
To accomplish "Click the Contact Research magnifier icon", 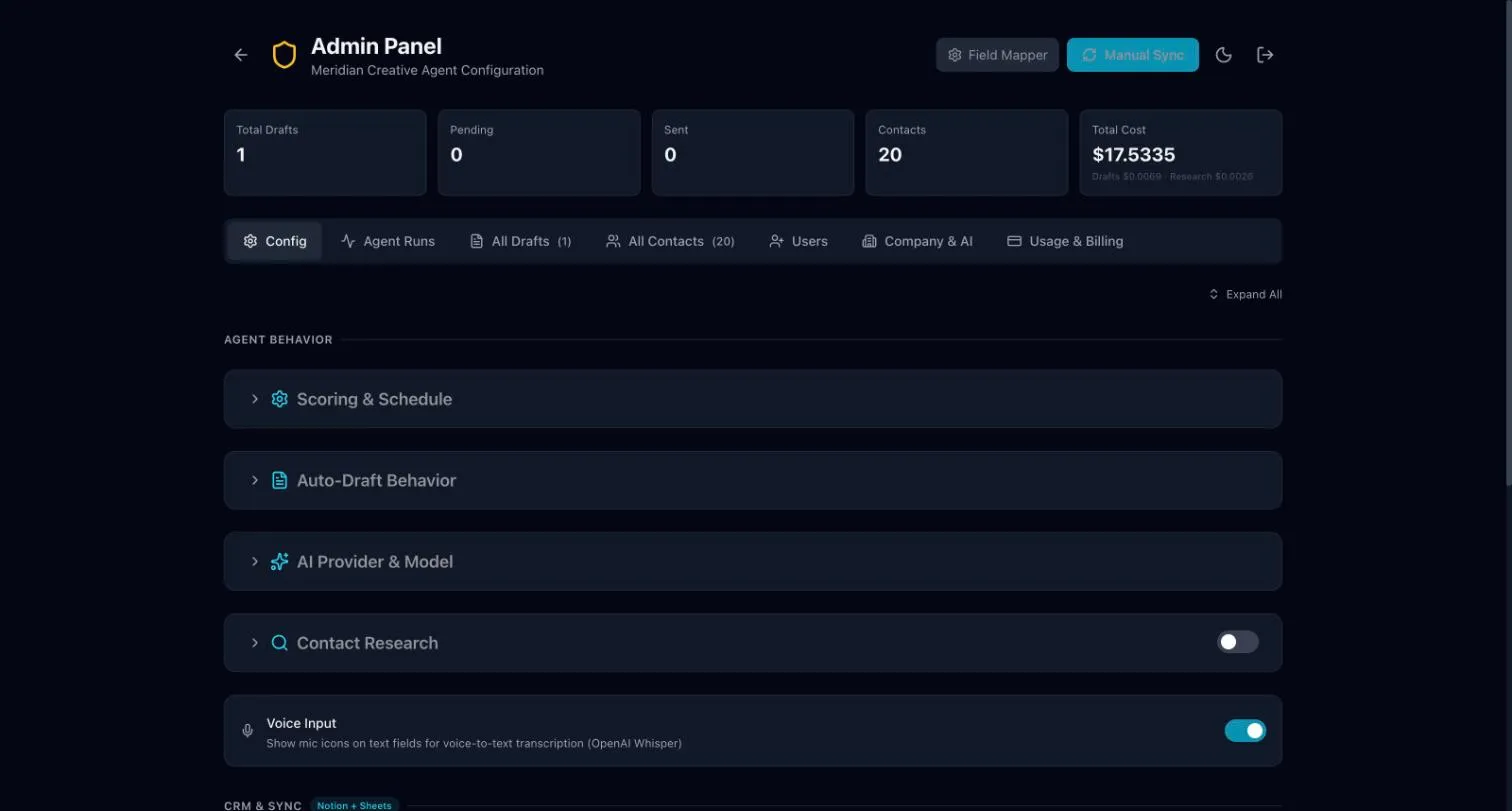I will (280, 643).
